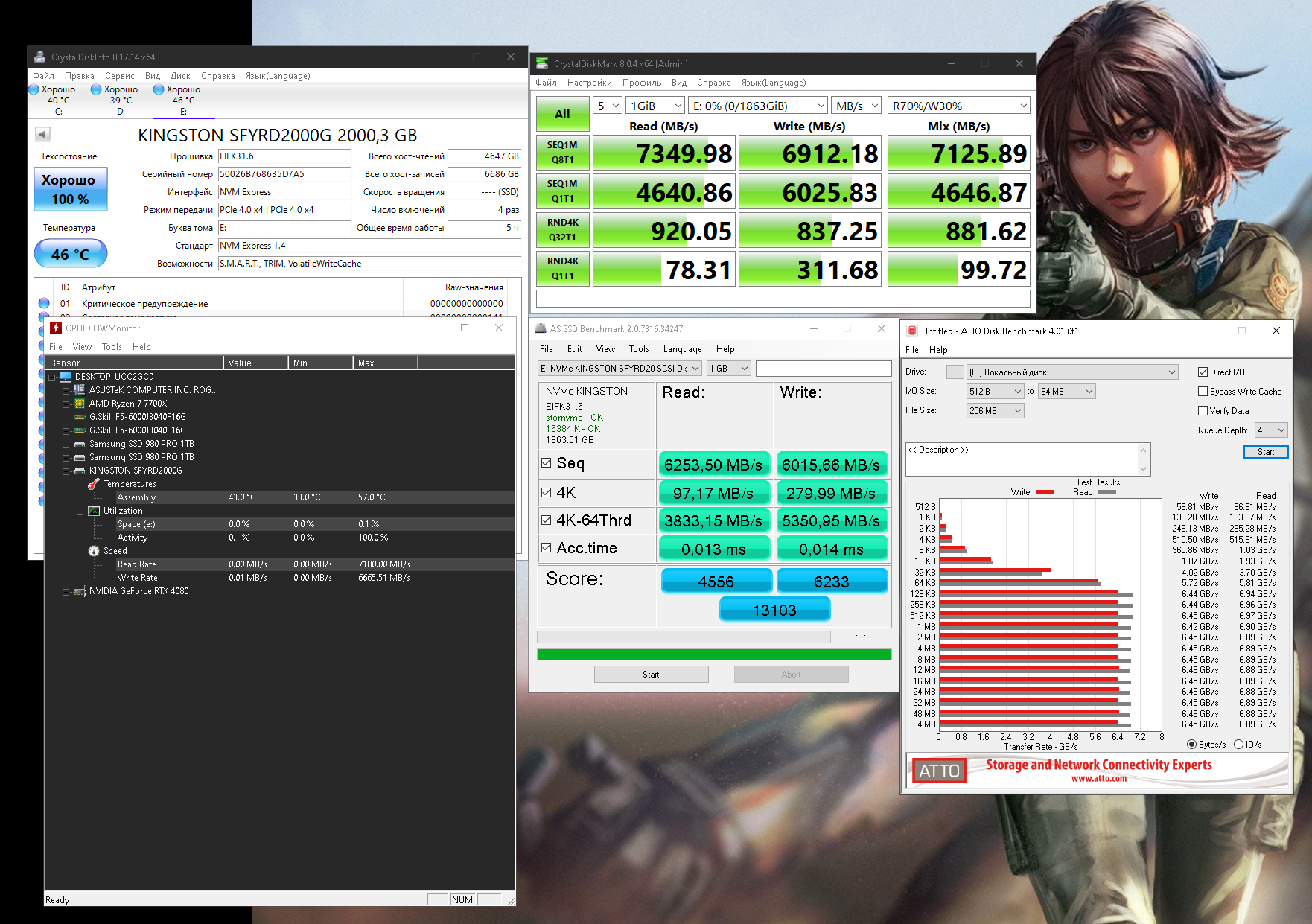
Task: Open the test count dropdown showing 5
Action: (x=608, y=106)
